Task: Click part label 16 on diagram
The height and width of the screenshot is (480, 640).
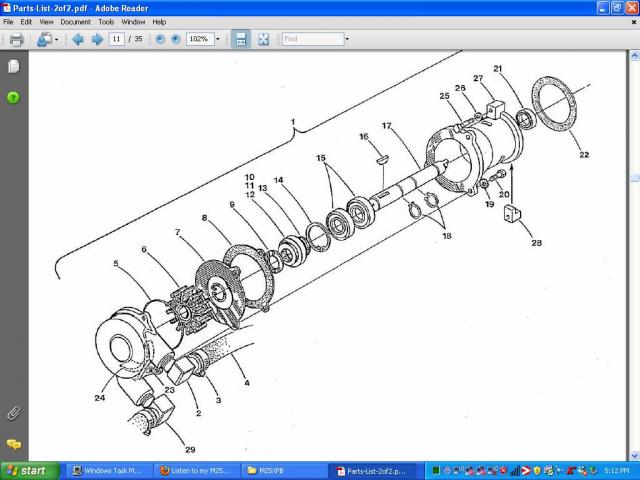Action: point(364,136)
